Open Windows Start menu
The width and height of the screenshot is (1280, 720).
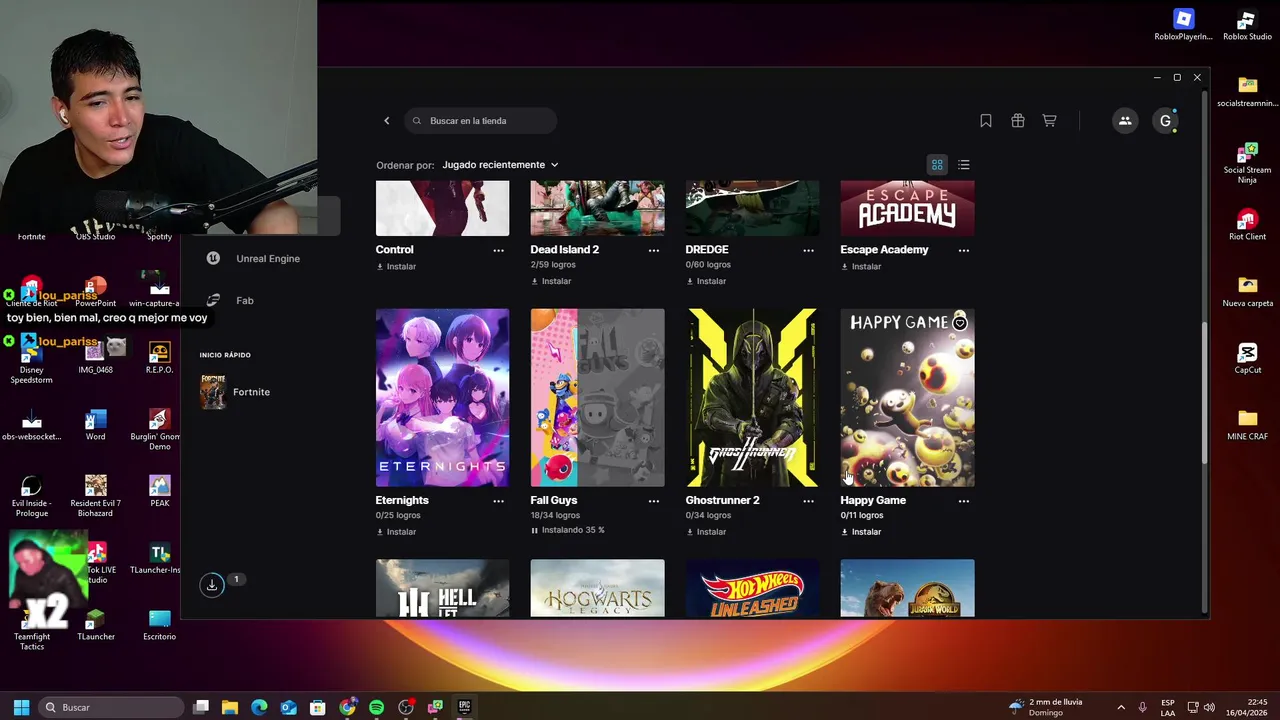(x=21, y=707)
